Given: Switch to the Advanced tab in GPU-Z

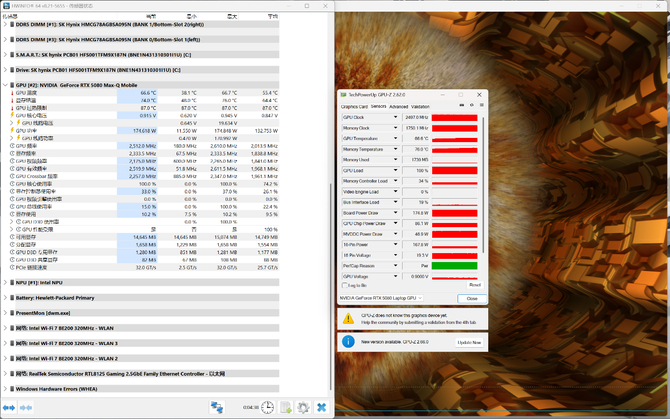Looking at the screenshot, I should 398,106.
